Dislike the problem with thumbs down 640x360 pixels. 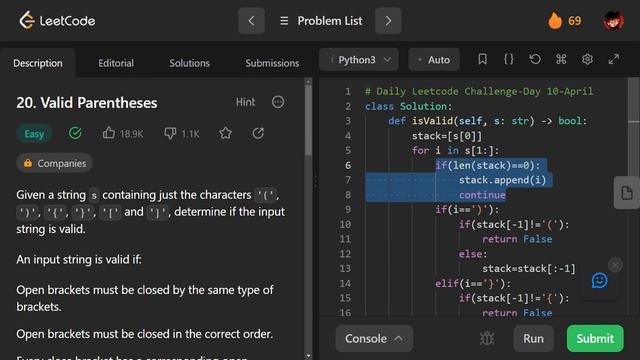(170, 133)
